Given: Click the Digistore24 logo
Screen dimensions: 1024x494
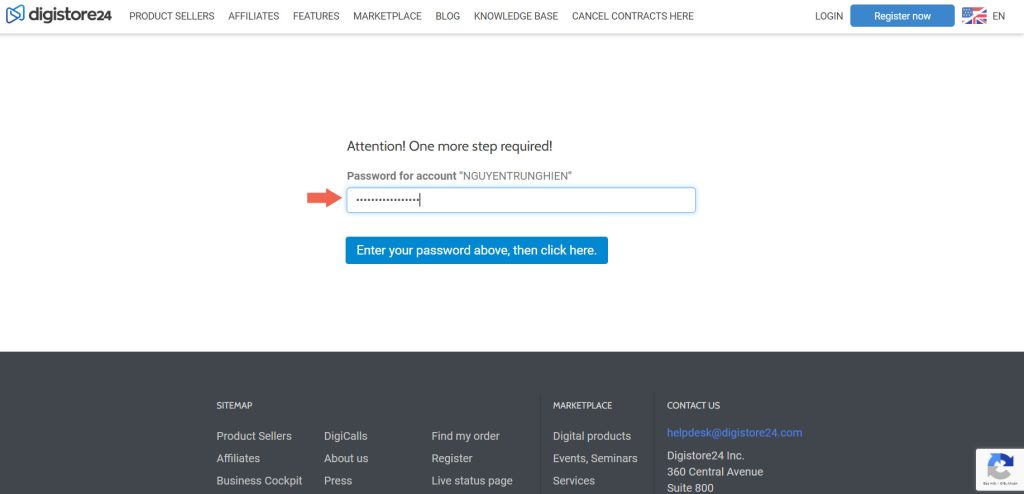Looking at the screenshot, I should point(59,16).
